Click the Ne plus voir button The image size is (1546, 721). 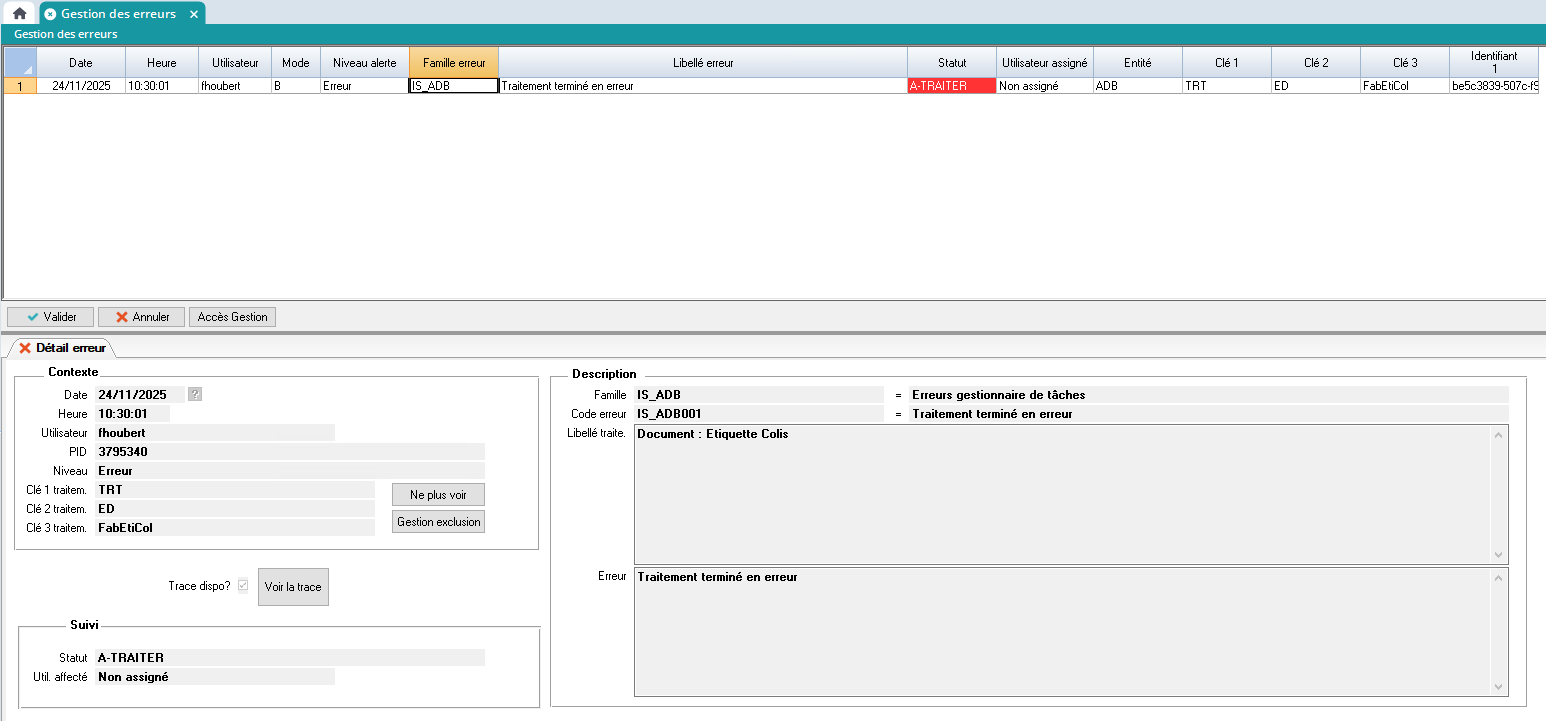click(x=438, y=495)
